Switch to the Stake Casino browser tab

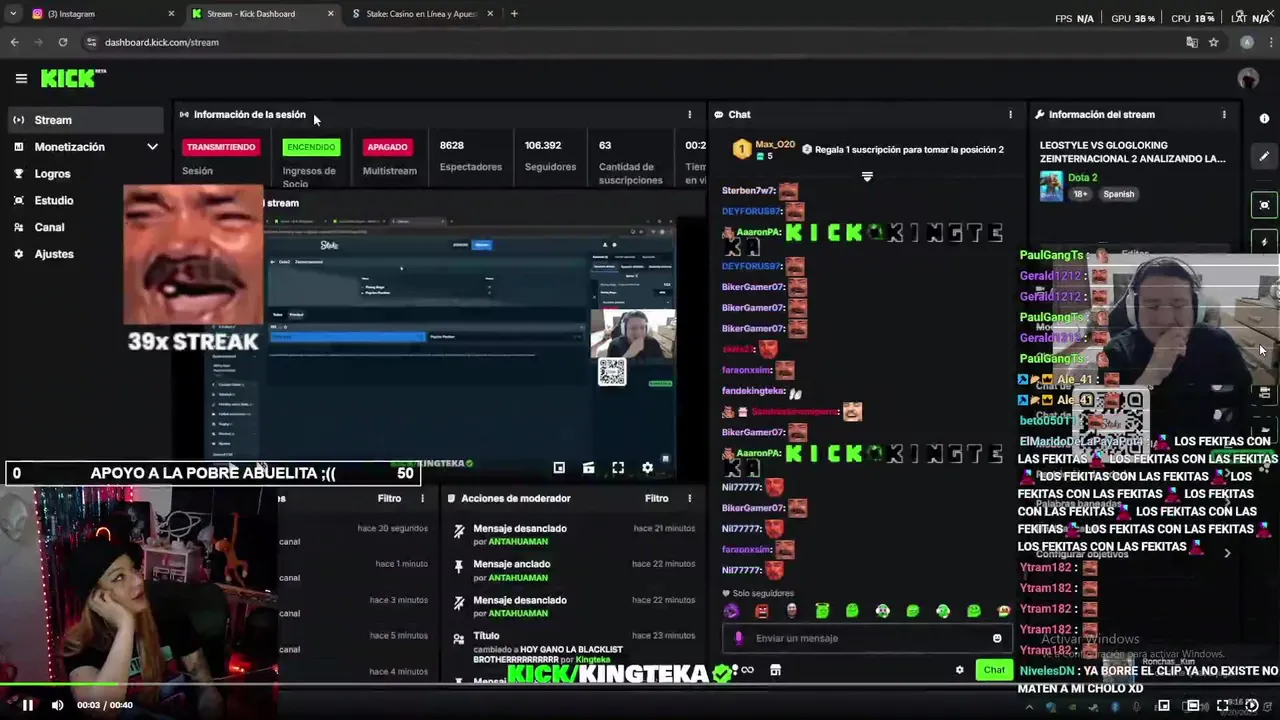point(421,14)
